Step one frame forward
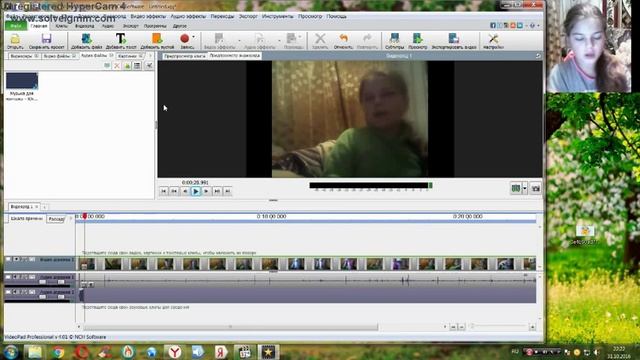Image resolution: width=640 pixels, height=360 pixels. (207, 191)
